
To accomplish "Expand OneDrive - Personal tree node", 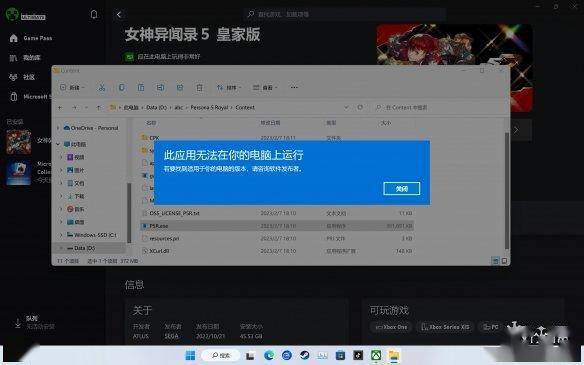I will pos(58,128).
